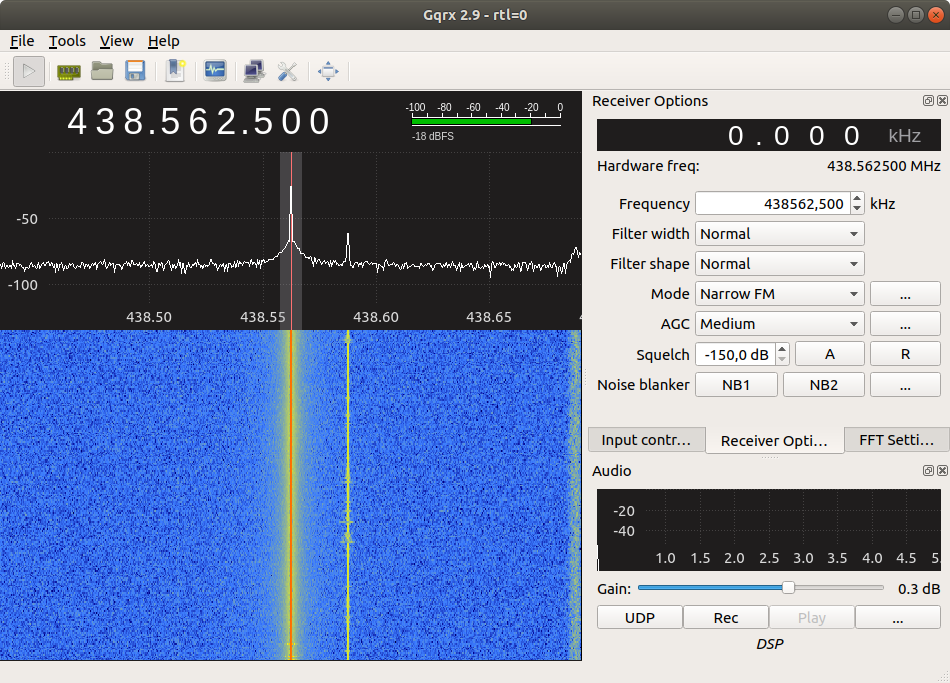Raise squelch level with the up arrow
The image size is (950, 683).
pyautogui.click(x=782, y=349)
